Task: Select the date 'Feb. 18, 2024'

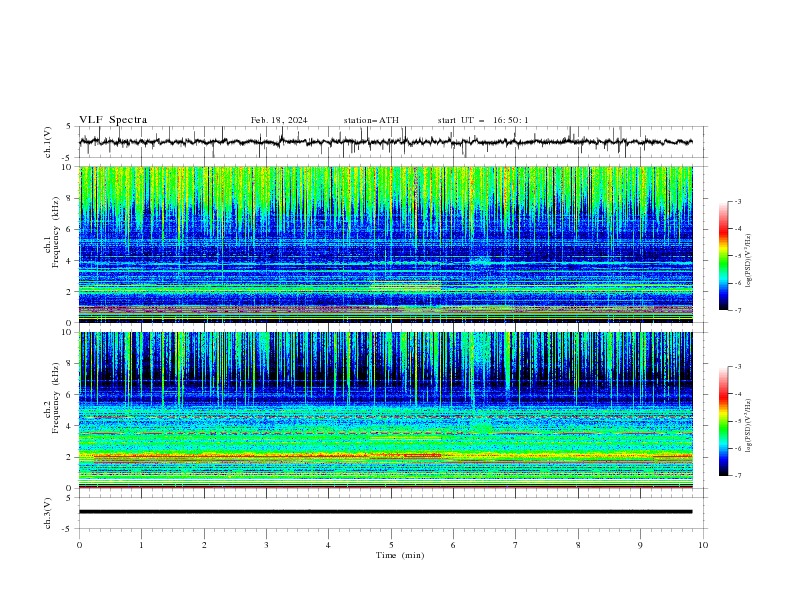Action: pyautogui.click(x=279, y=120)
